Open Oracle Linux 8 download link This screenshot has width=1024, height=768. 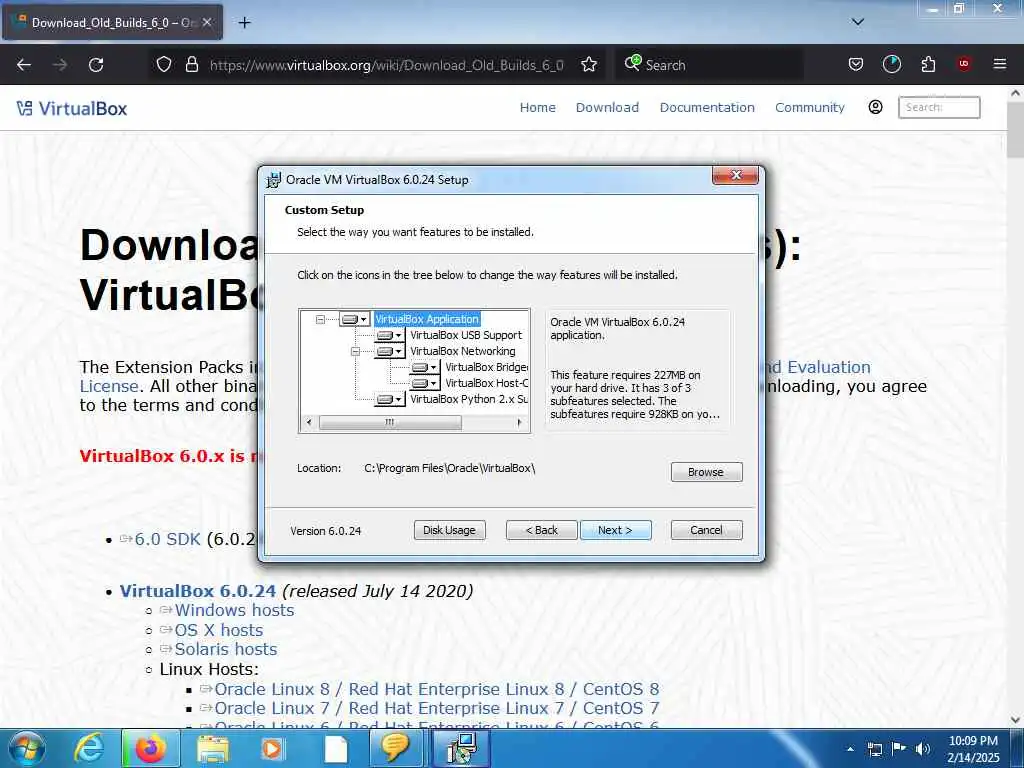(x=436, y=689)
